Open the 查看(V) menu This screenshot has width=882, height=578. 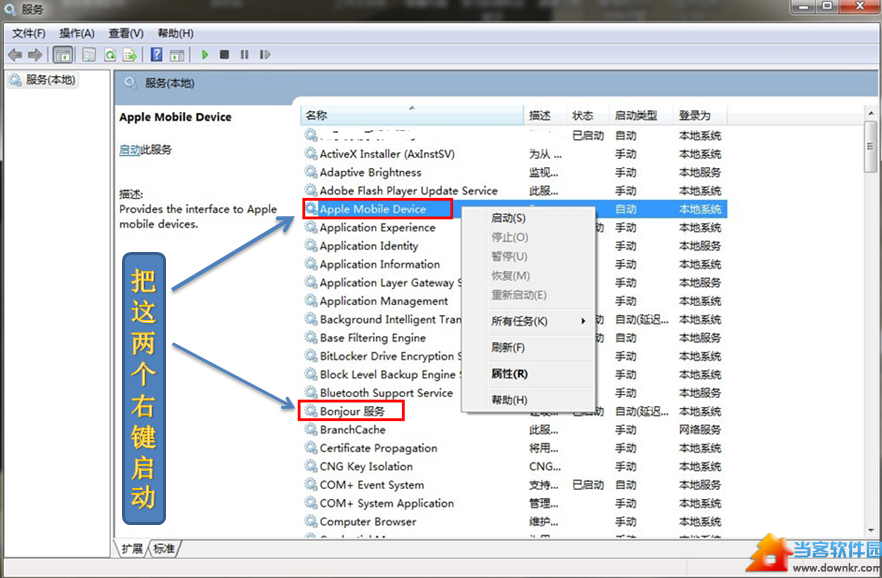126,33
